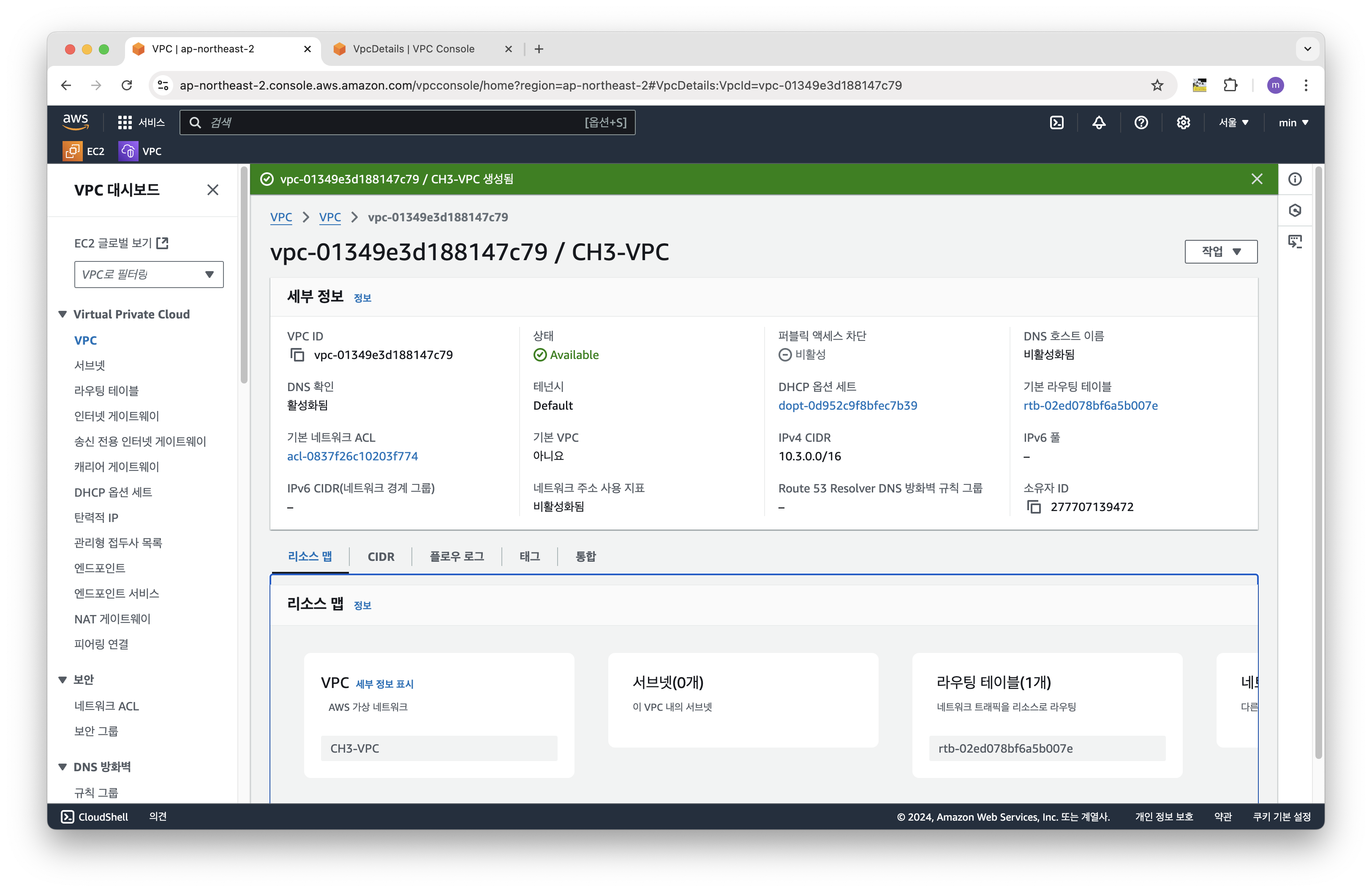Collapse the Virtual Private Cloud section
Image resolution: width=1372 pixels, height=892 pixels.
(x=63, y=315)
